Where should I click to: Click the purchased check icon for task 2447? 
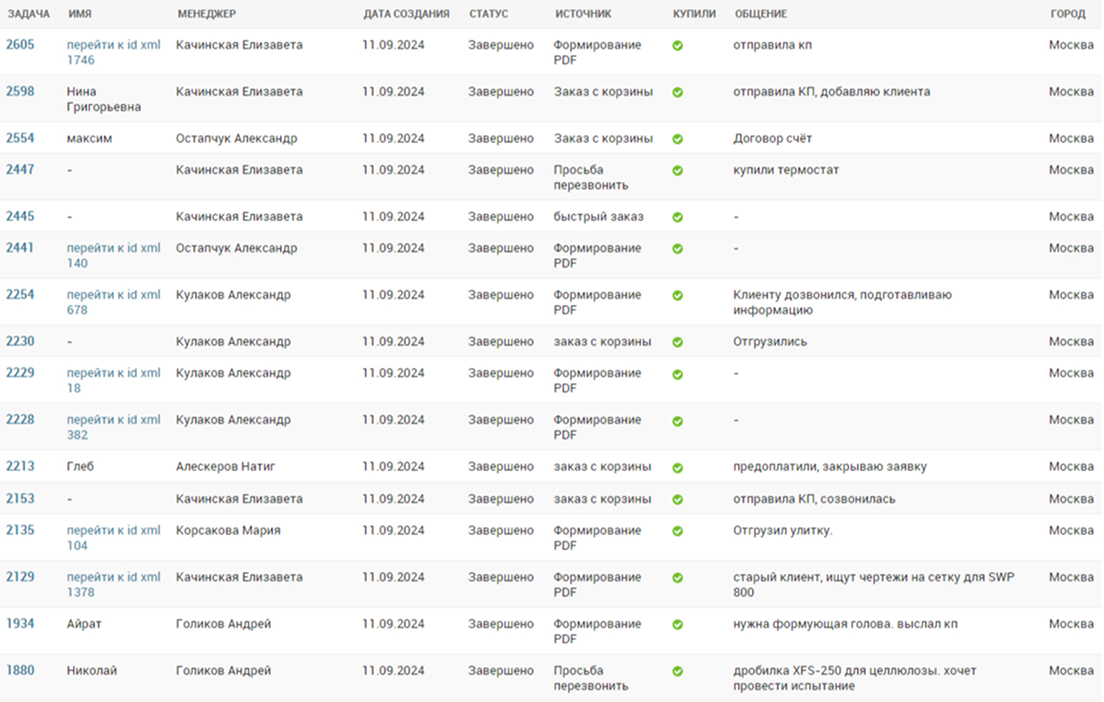[678, 171]
